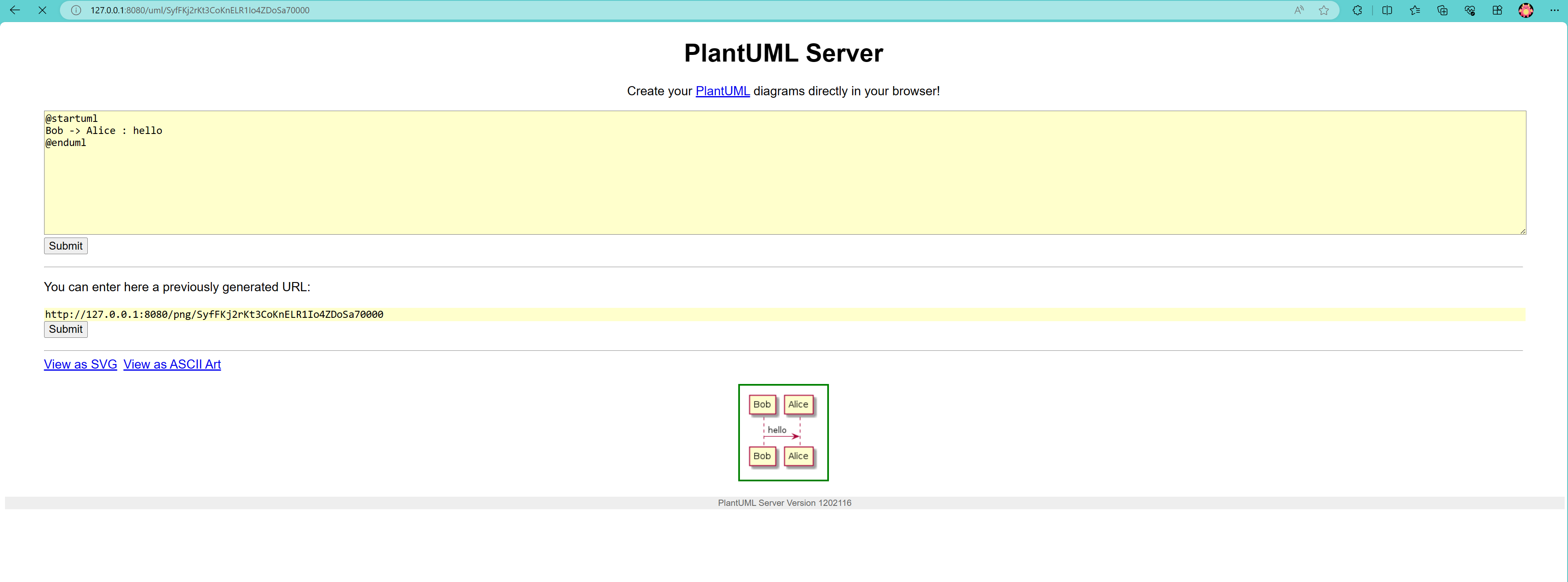Open View as SVG link
The width and height of the screenshot is (1568, 582).
(x=80, y=365)
